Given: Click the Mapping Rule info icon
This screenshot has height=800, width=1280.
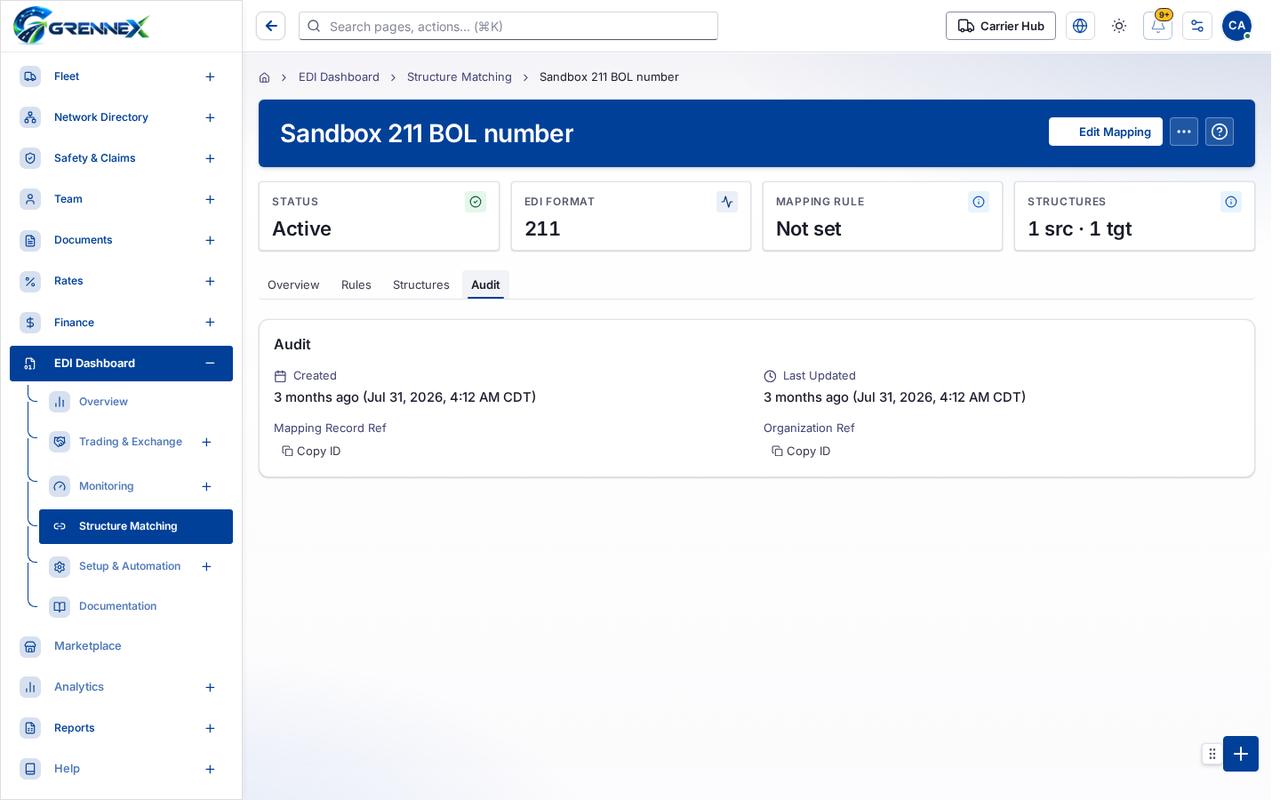Looking at the screenshot, I should point(979,202).
